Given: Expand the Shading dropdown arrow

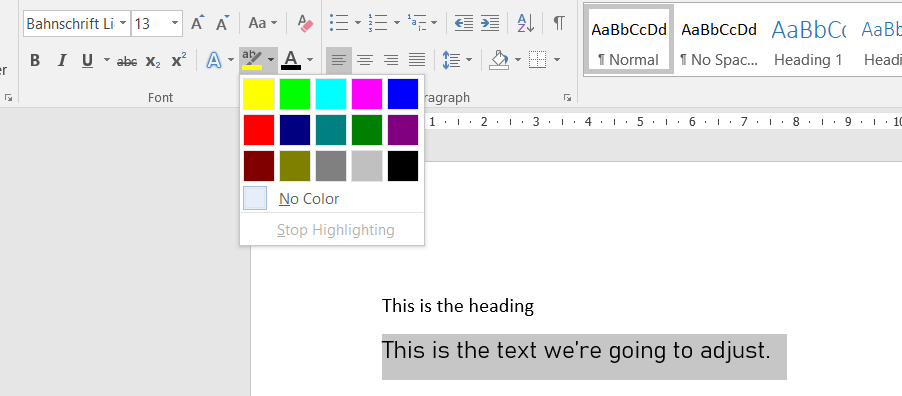Looking at the screenshot, I should tap(518, 59).
